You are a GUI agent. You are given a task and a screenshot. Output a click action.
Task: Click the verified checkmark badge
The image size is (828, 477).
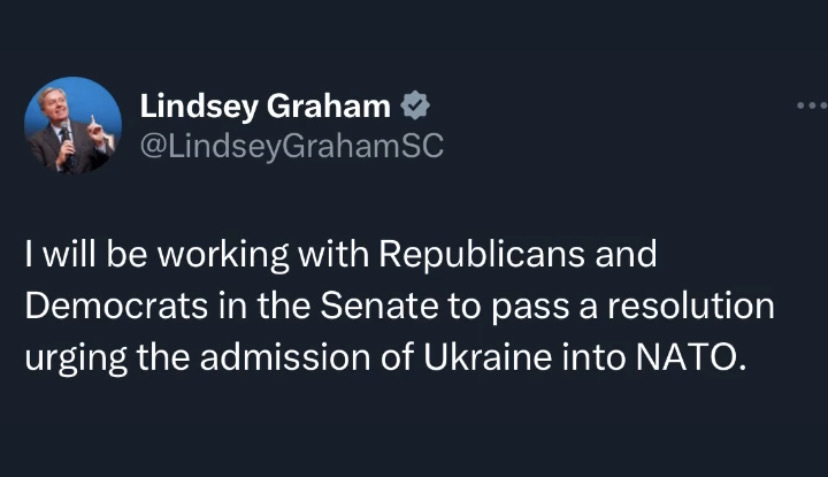coord(415,105)
